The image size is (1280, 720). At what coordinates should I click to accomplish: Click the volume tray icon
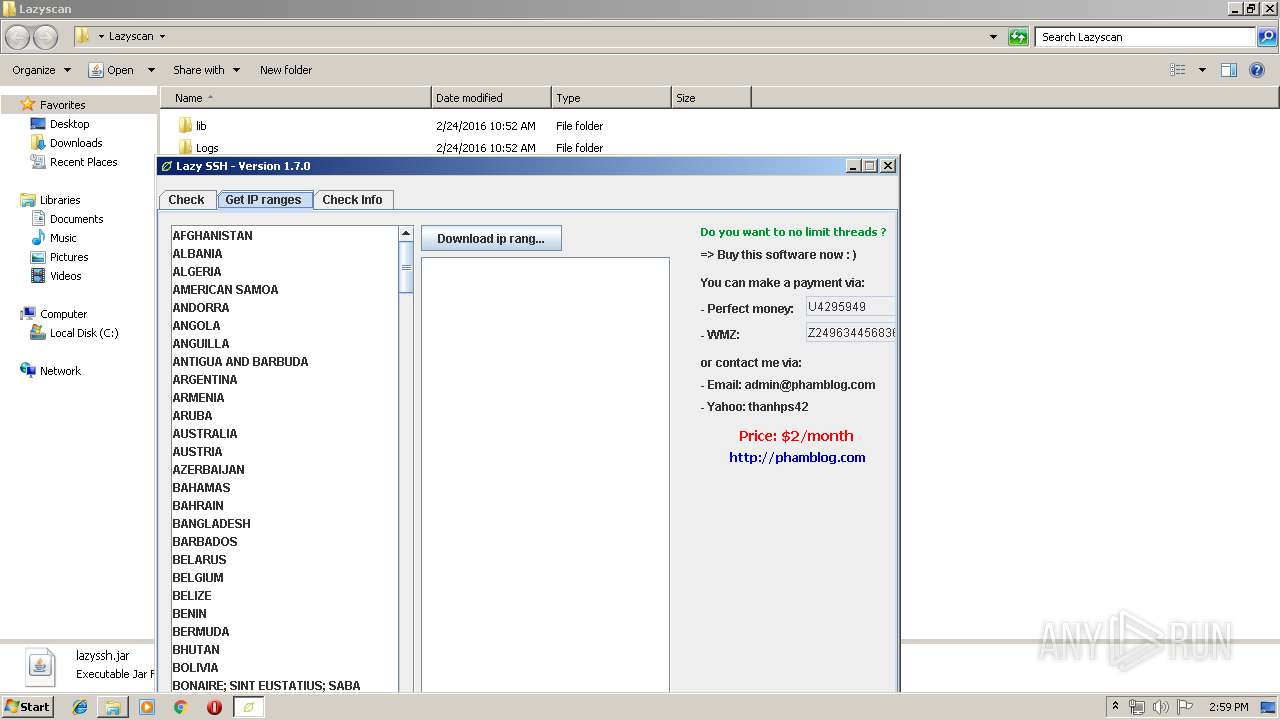coord(1161,707)
